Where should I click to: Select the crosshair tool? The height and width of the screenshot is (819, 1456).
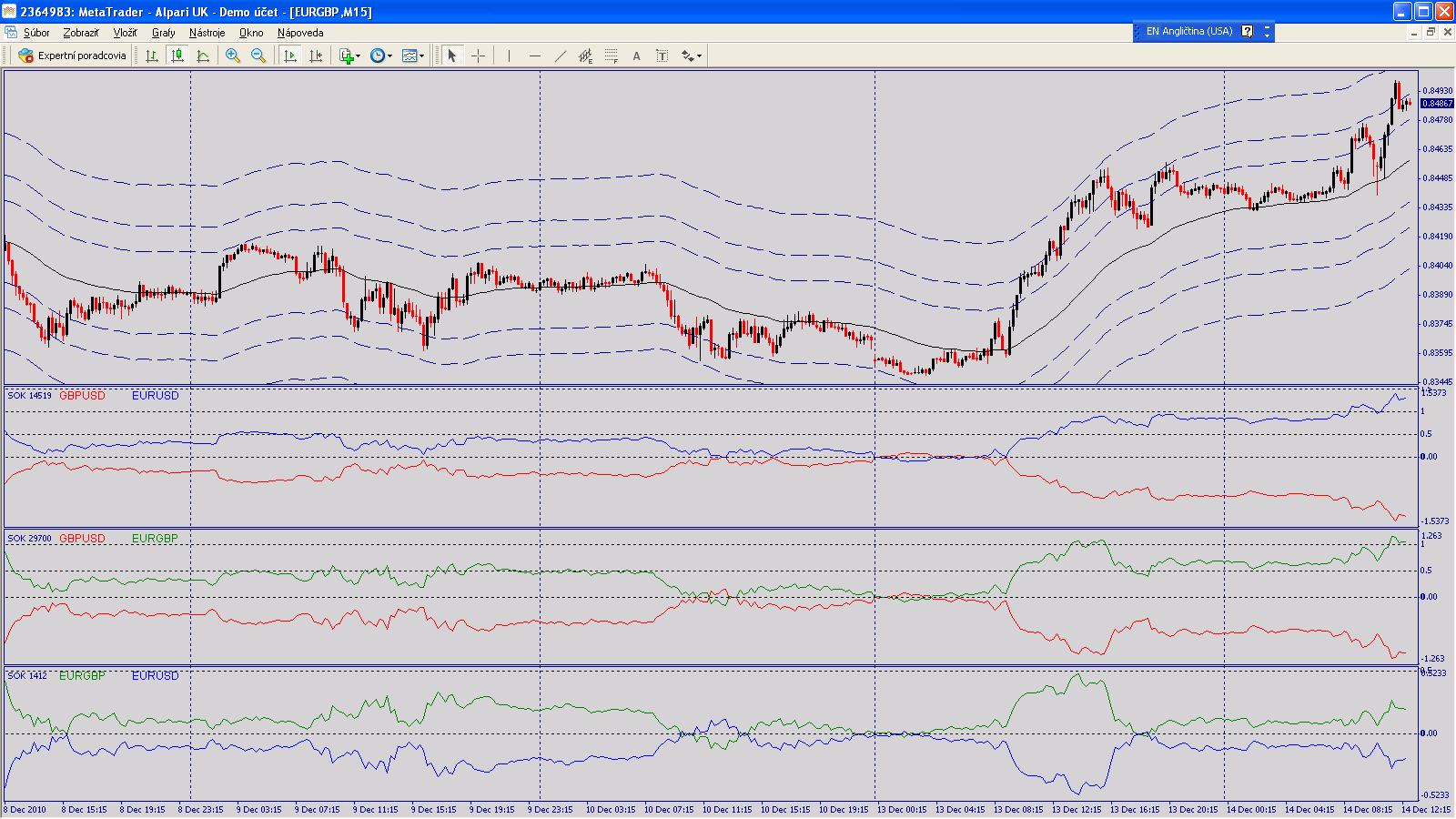tap(478, 56)
